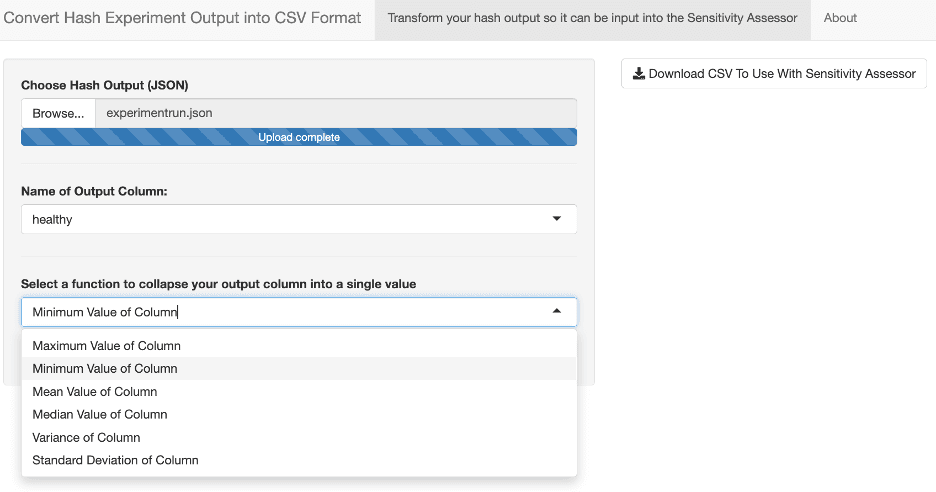Open the About tab
936x492 pixels.
tap(840, 18)
